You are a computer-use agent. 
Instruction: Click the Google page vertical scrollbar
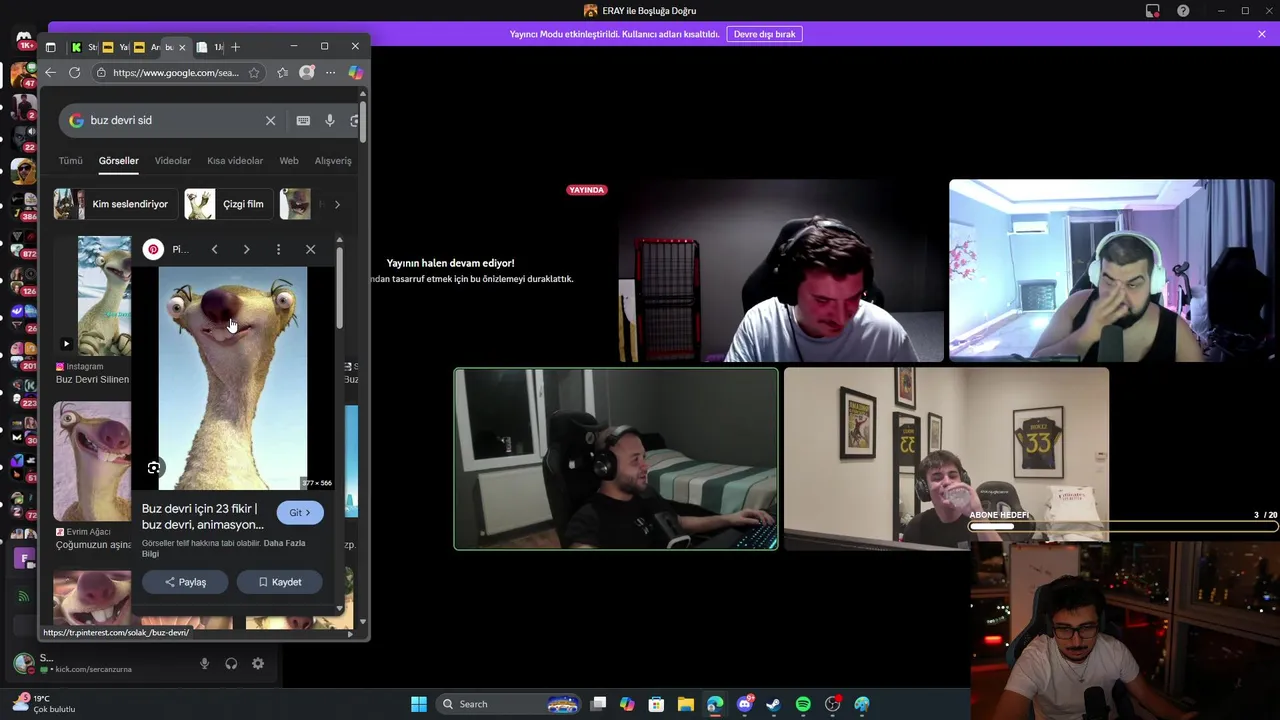coord(363,120)
